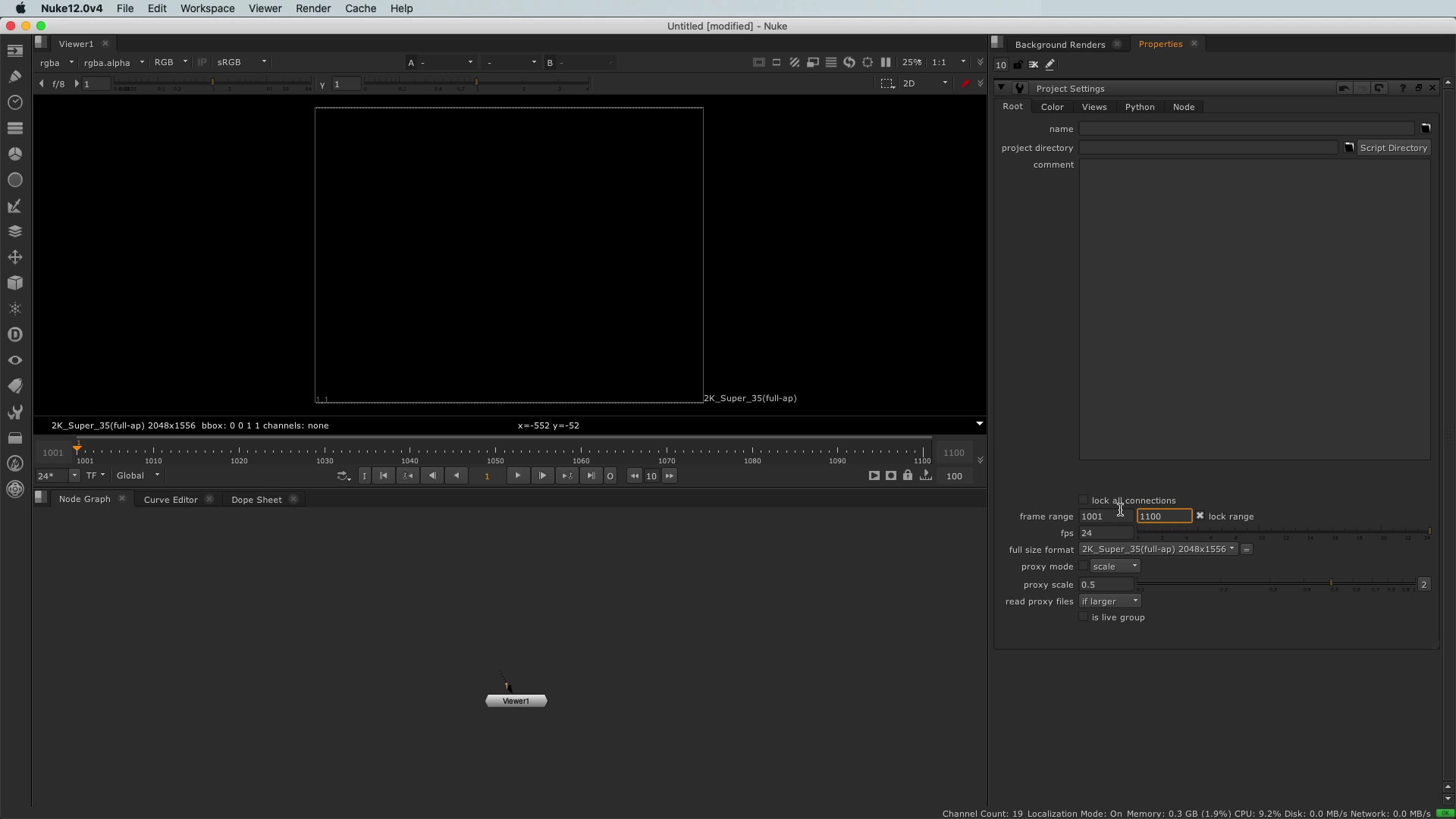
Task: Click the viewer force update refresh icon
Action: tap(849, 62)
